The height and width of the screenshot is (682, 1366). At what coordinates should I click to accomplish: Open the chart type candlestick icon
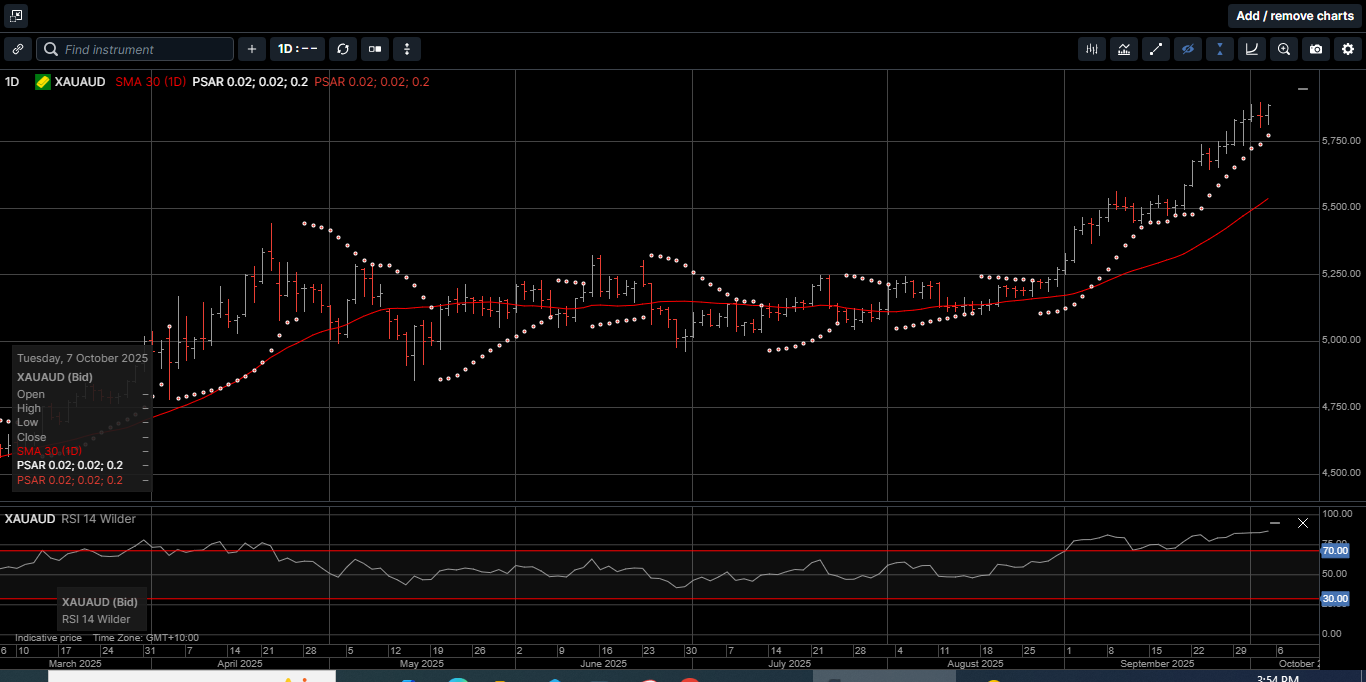coord(1092,49)
